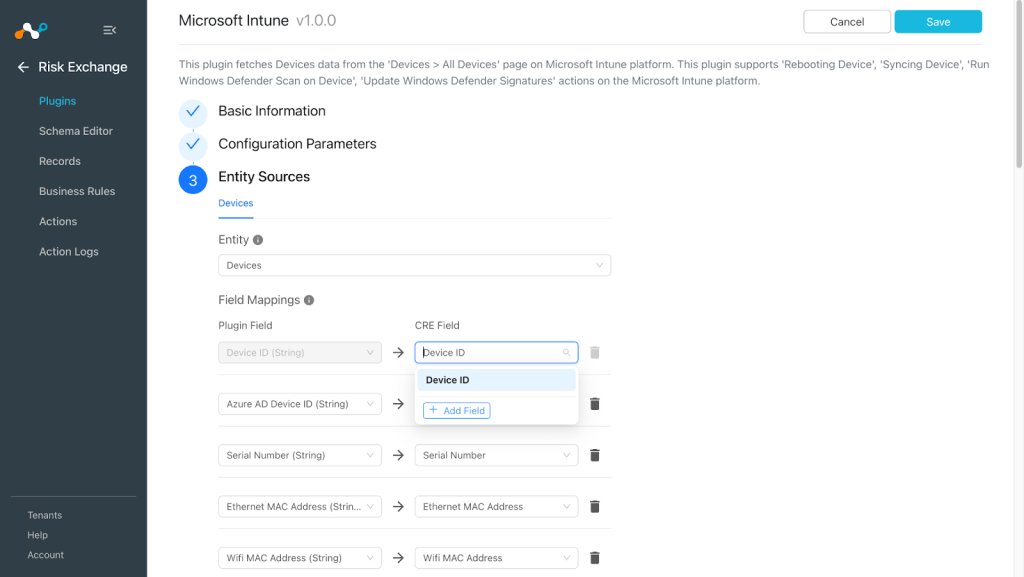1024x577 pixels.
Task: Click the Microsoft Intune title text
Action: tap(234, 21)
